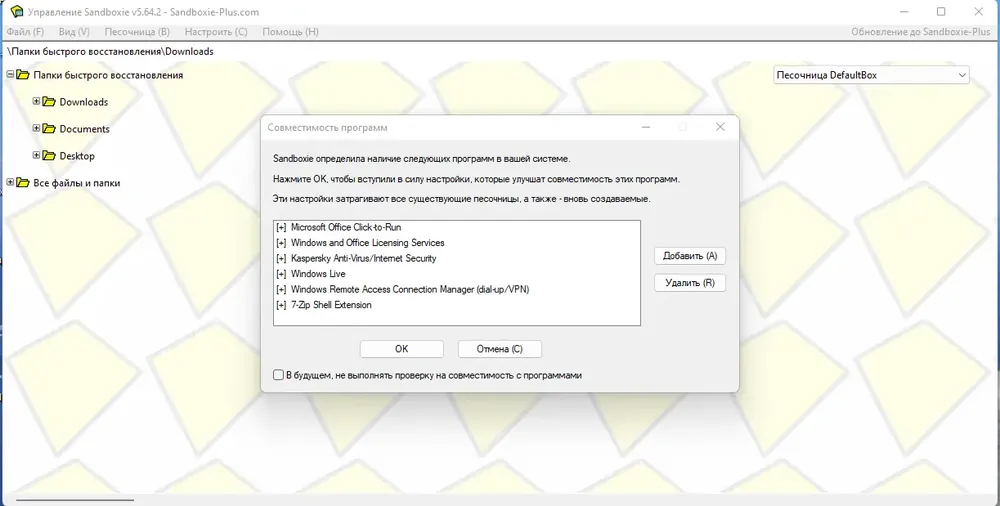Click the Documents folder icon

[x=49, y=129]
